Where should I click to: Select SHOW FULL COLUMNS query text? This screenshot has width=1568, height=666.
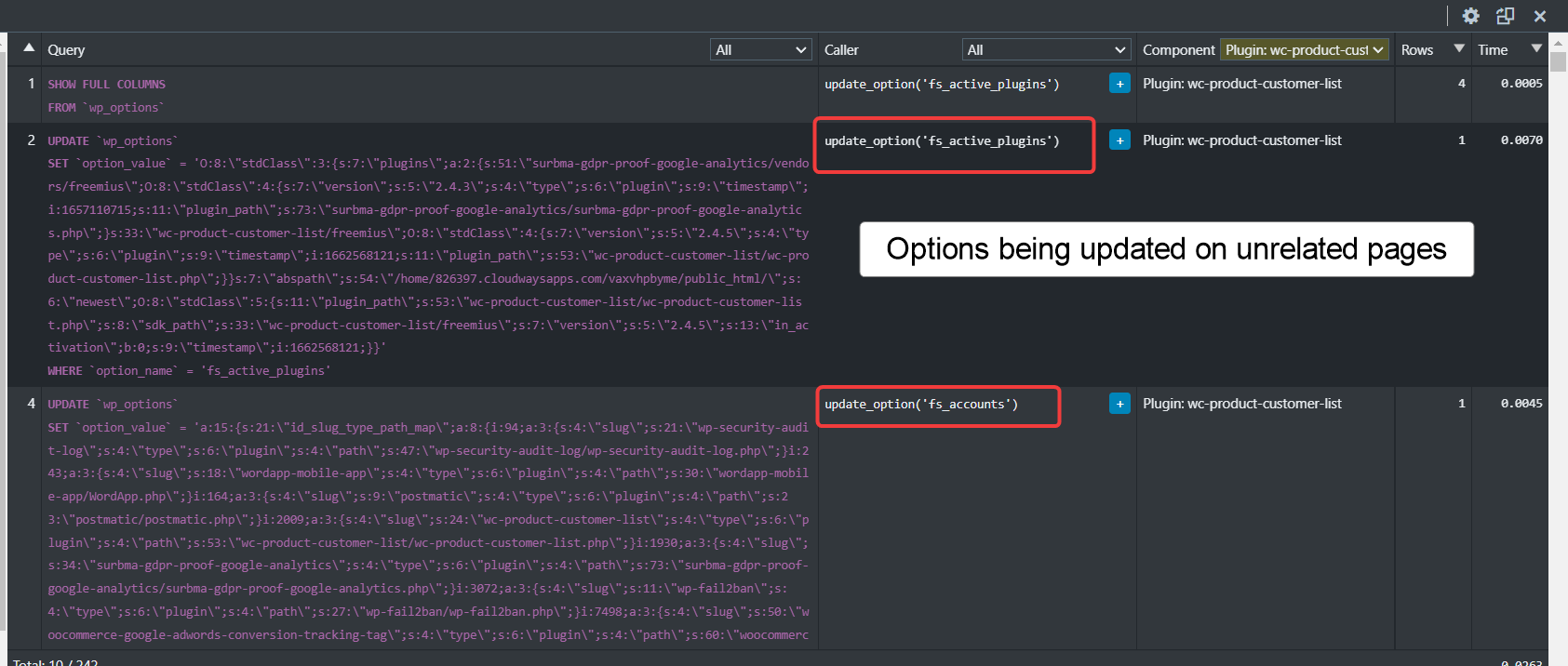(x=107, y=85)
